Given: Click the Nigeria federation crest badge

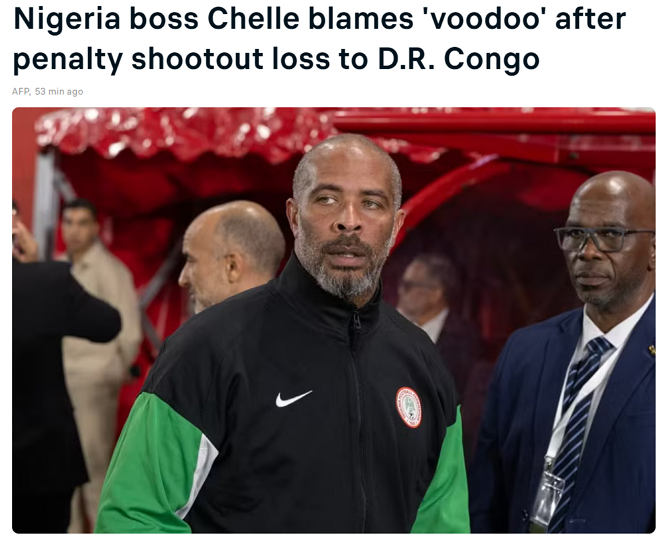Looking at the screenshot, I should 409,407.
